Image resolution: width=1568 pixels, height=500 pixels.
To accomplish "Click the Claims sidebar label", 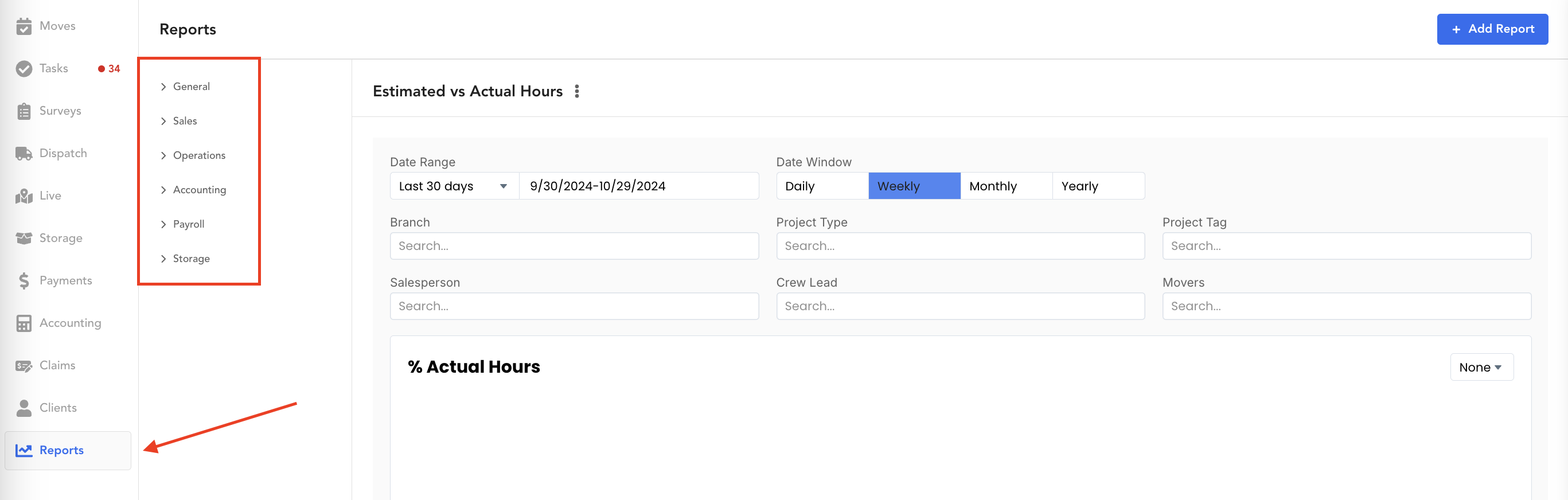I will (57, 365).
